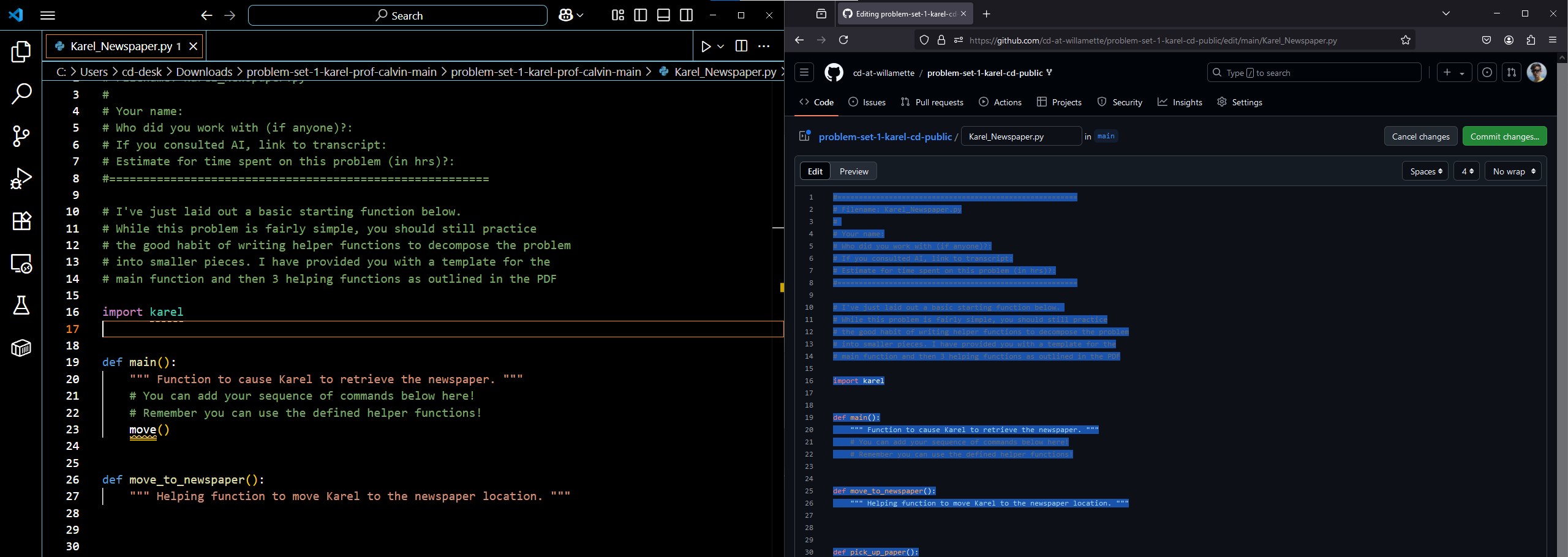Open the No wrap mode dropdown
This screenshot has height=557, width=1568.
[x=1513, y=171]
